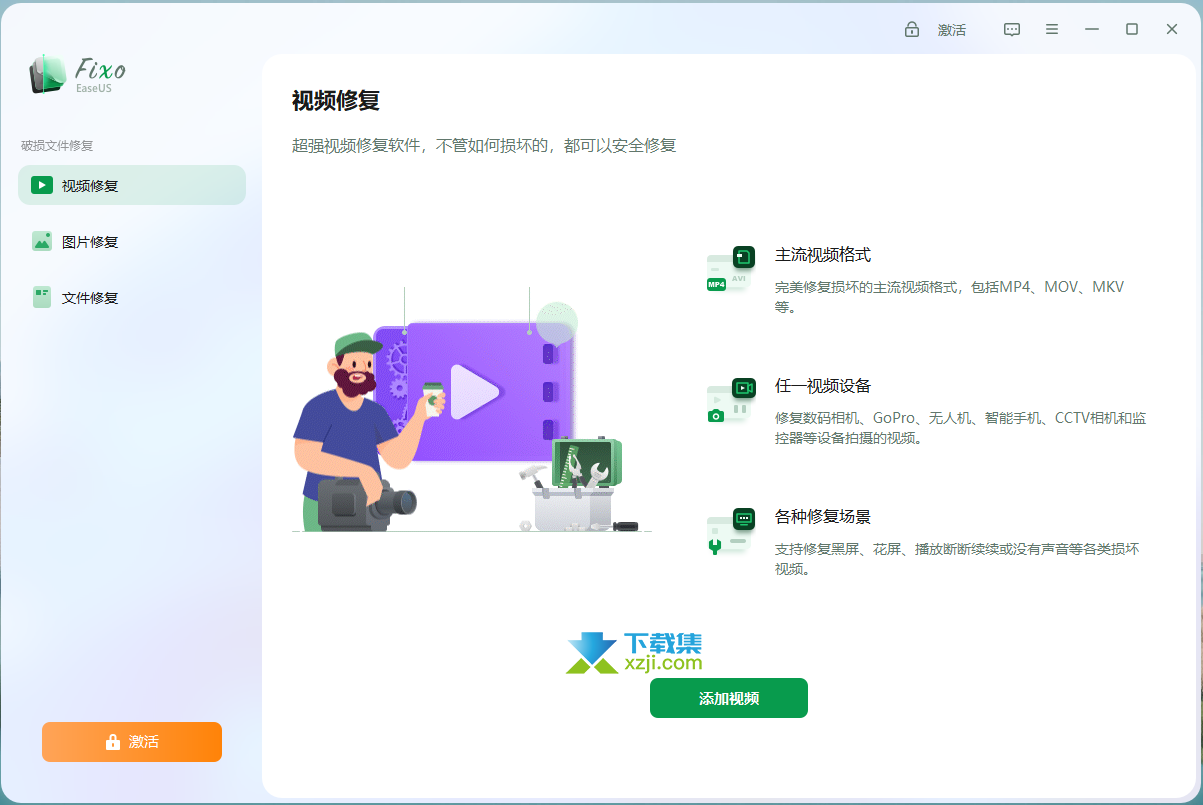This screenshot has width=1203, height=805.
Task: Click the file repair document icon
Action: [42, 297]
